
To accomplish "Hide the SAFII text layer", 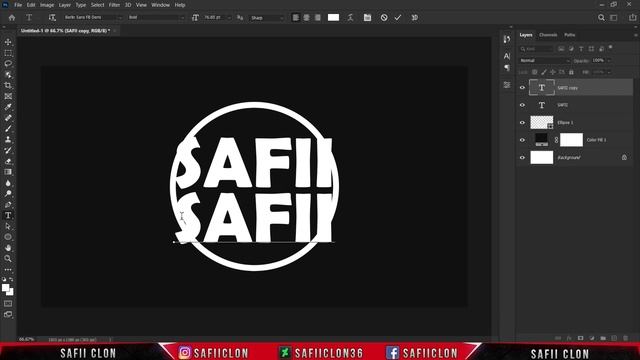I will (x=522, y=105).
